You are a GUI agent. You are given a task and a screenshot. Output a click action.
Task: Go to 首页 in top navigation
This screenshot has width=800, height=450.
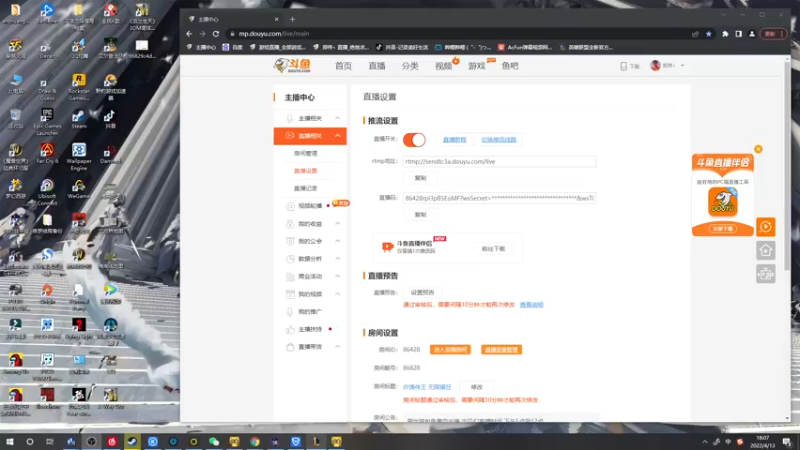[x=343, y=66]
